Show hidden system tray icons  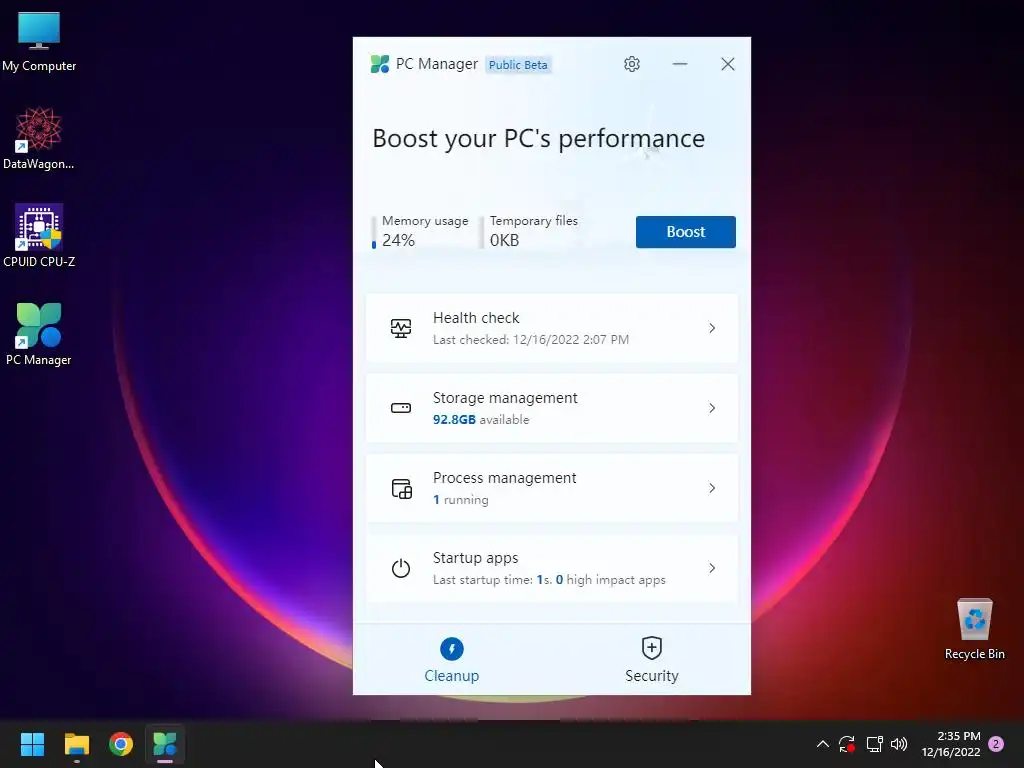pyautogui.click(x=823, y=744)
